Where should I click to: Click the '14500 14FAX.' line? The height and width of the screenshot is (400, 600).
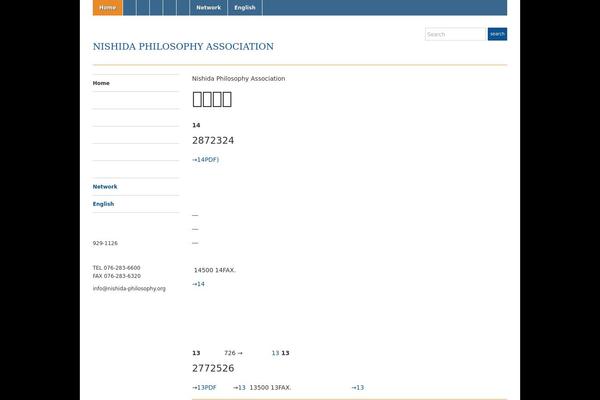click(215, 270)
